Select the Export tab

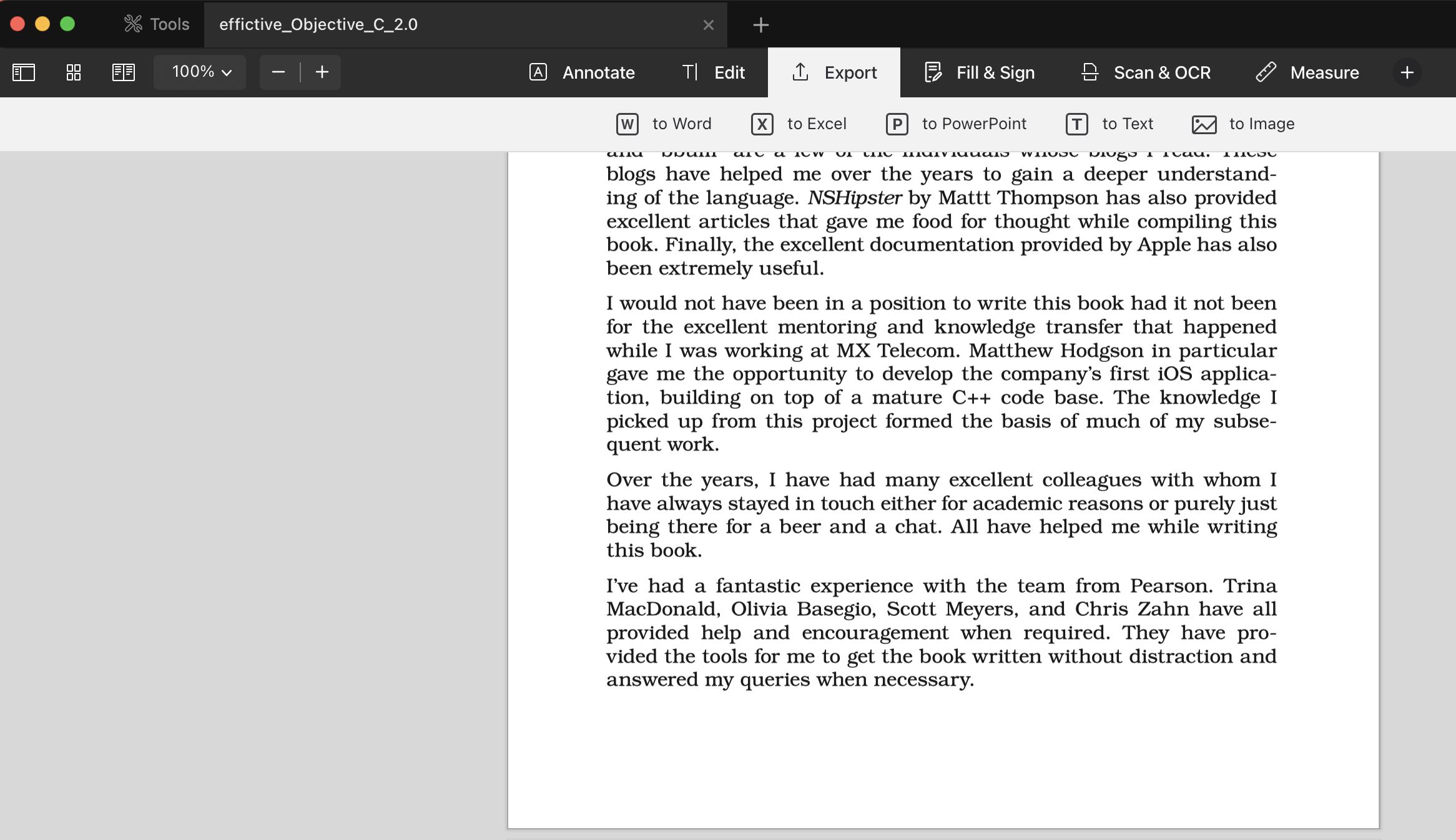click(834, 72)
